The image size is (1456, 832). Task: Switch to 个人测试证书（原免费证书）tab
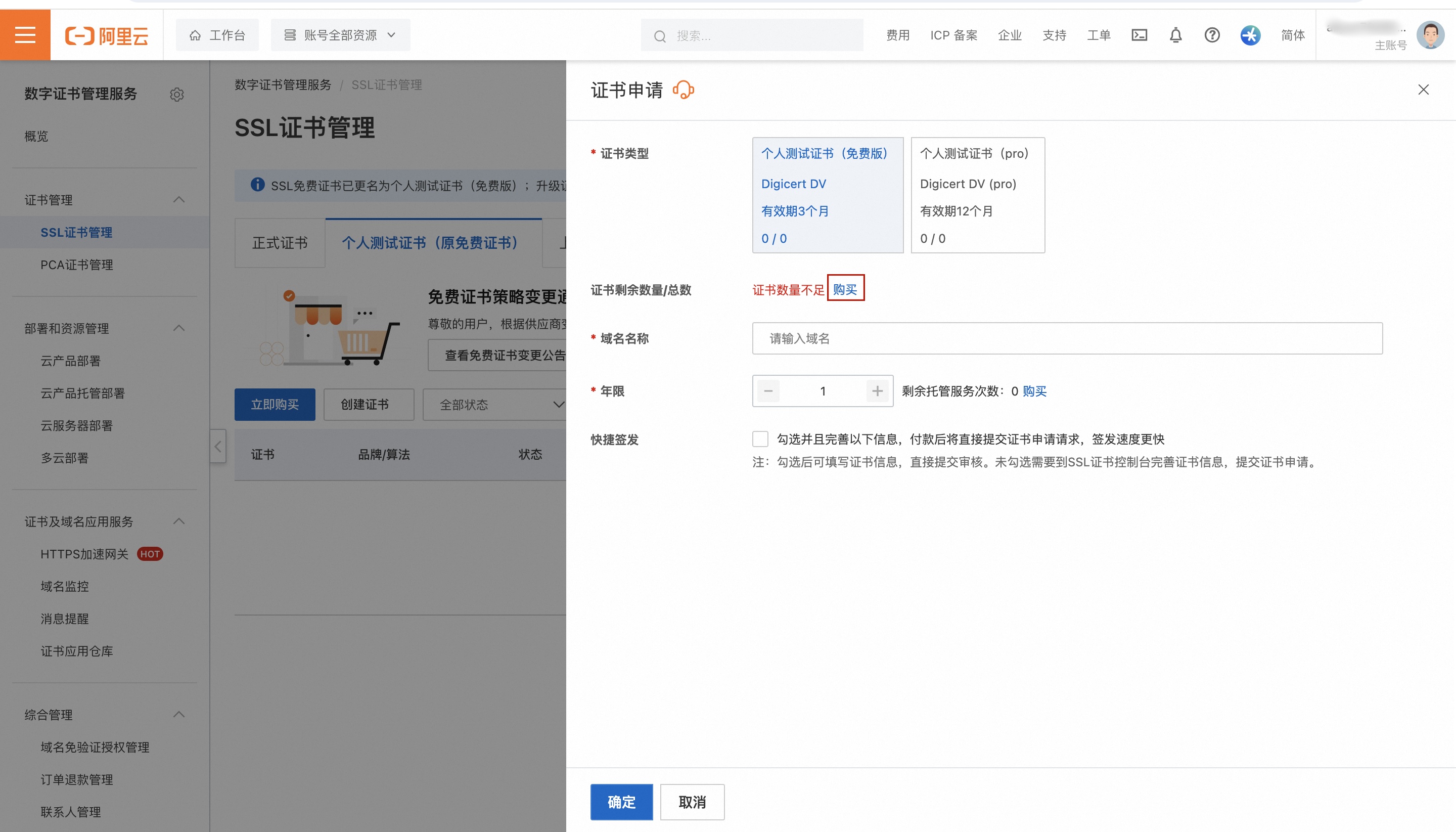tap(434, 243)
